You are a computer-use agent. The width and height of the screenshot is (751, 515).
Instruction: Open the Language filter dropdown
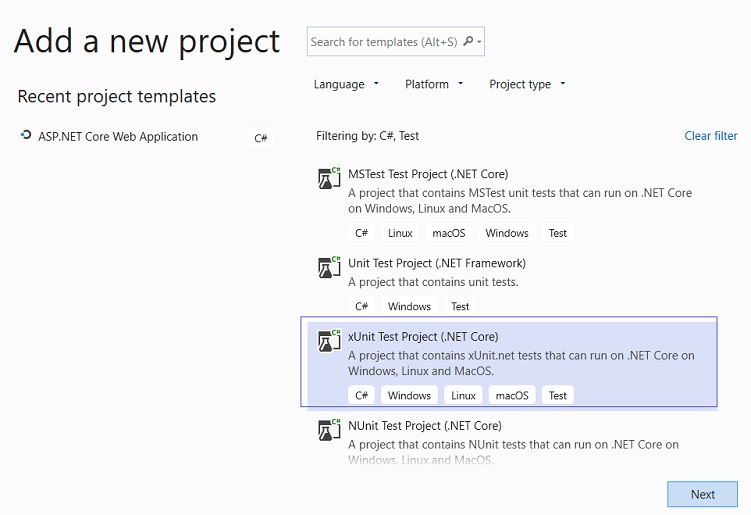346,84
